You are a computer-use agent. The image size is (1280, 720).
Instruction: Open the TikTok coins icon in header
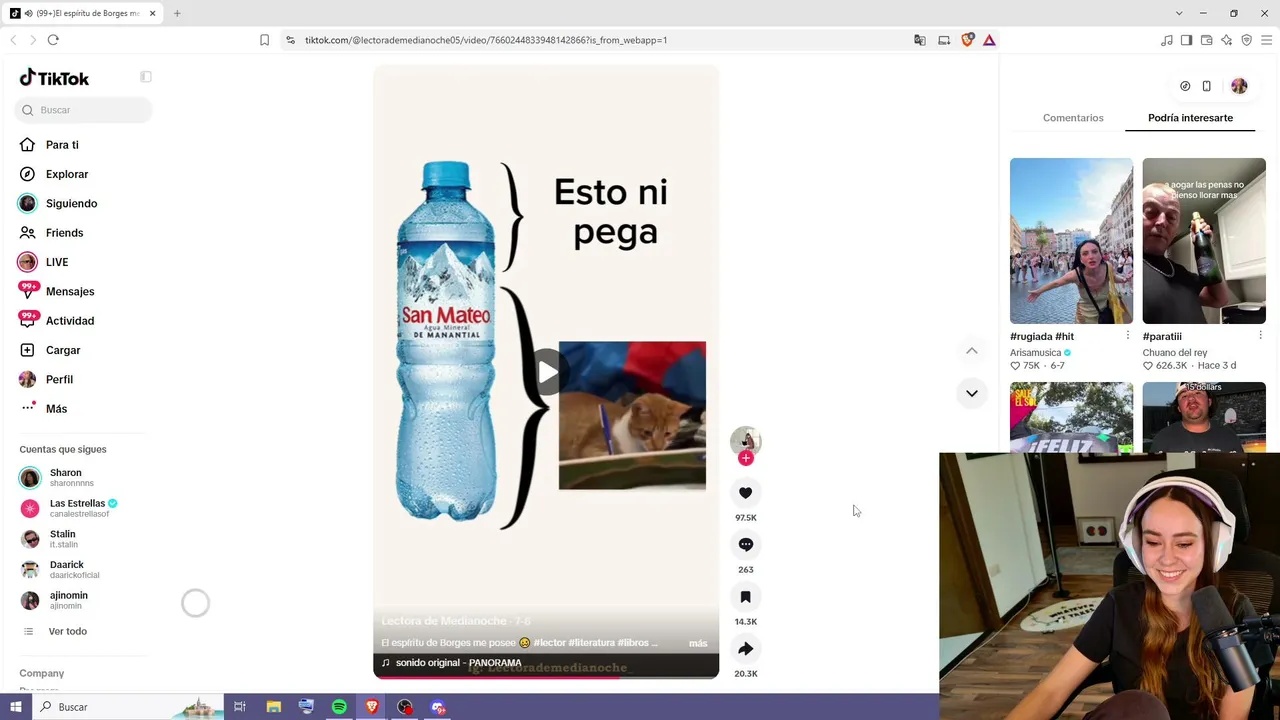[x=1185, y=86]
